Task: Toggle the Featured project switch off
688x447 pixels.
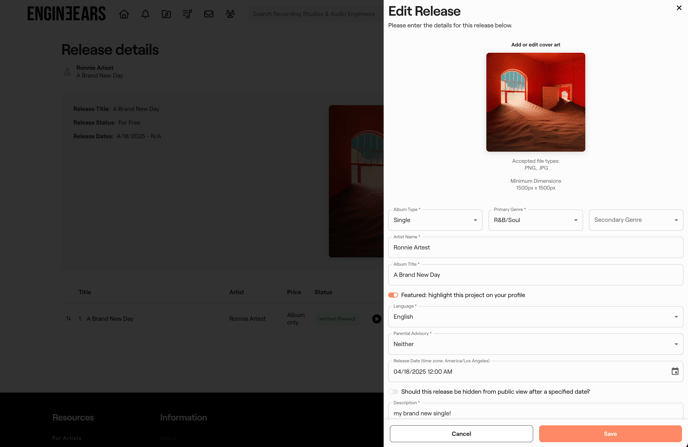Action: pyautogui.click(x=393, y=295)
